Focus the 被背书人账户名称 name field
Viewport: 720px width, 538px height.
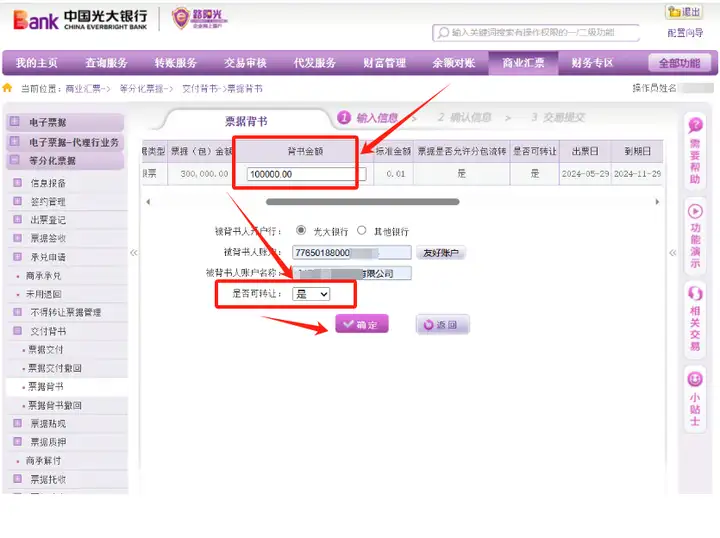click(x=352, y=273)
